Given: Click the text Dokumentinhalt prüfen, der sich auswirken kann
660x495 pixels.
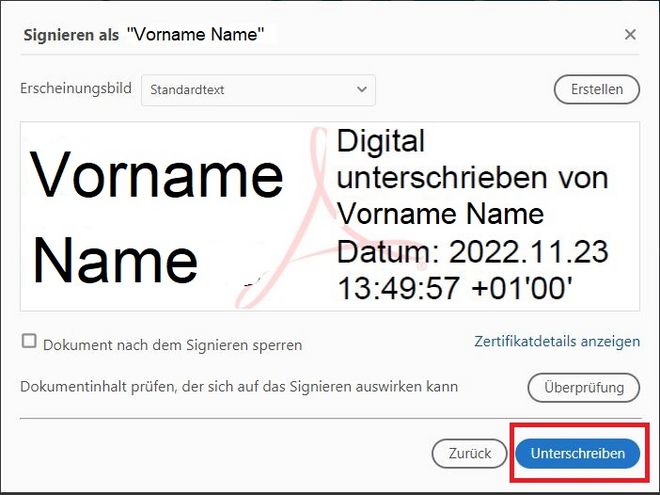Looking at the screenshot, I should point(239,387).
